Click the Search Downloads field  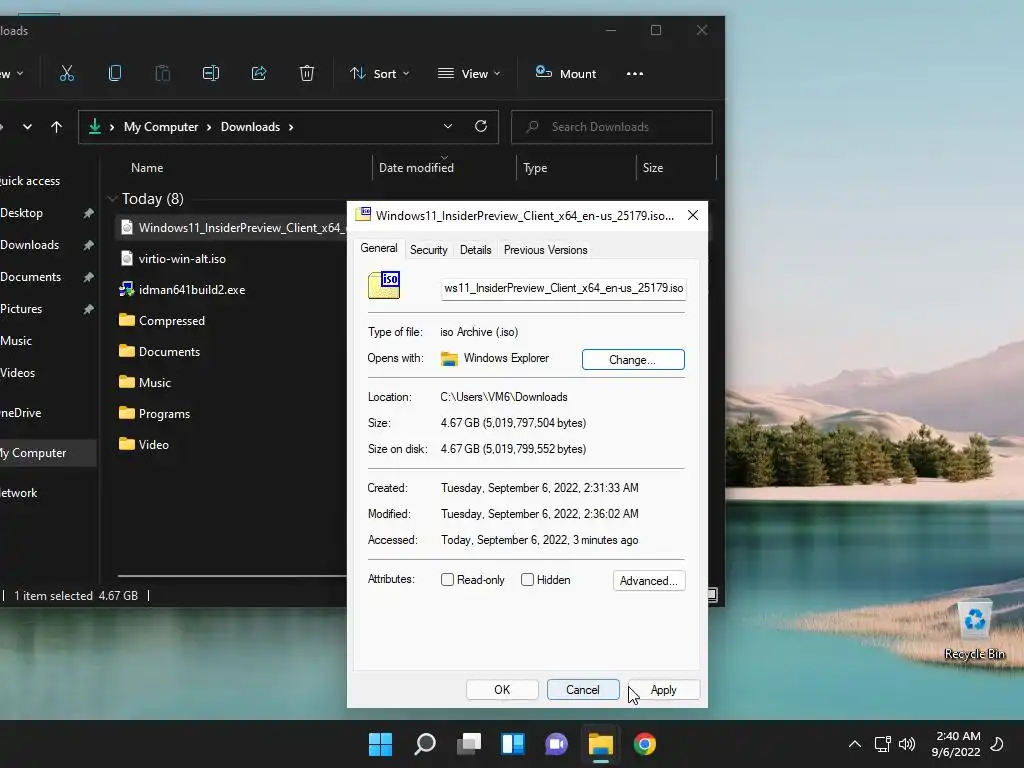[612, 127]
